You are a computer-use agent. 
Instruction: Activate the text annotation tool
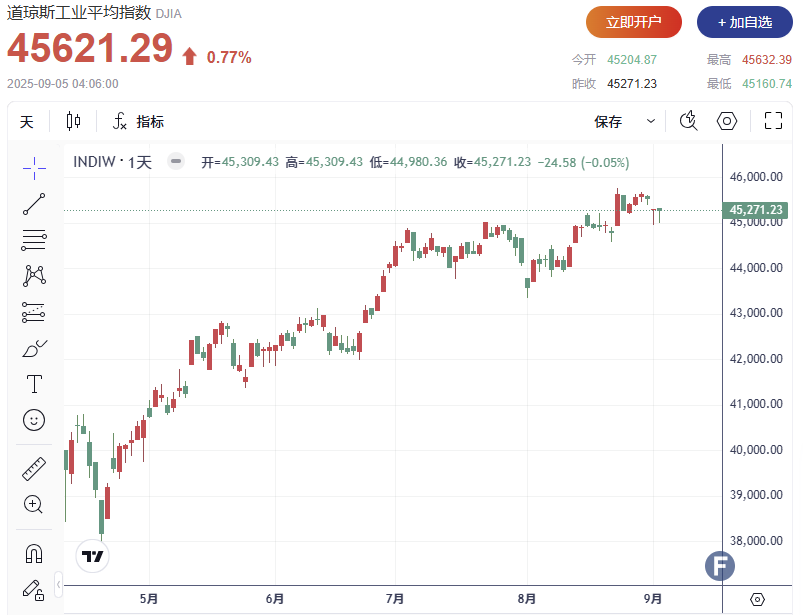coord(34,384)
